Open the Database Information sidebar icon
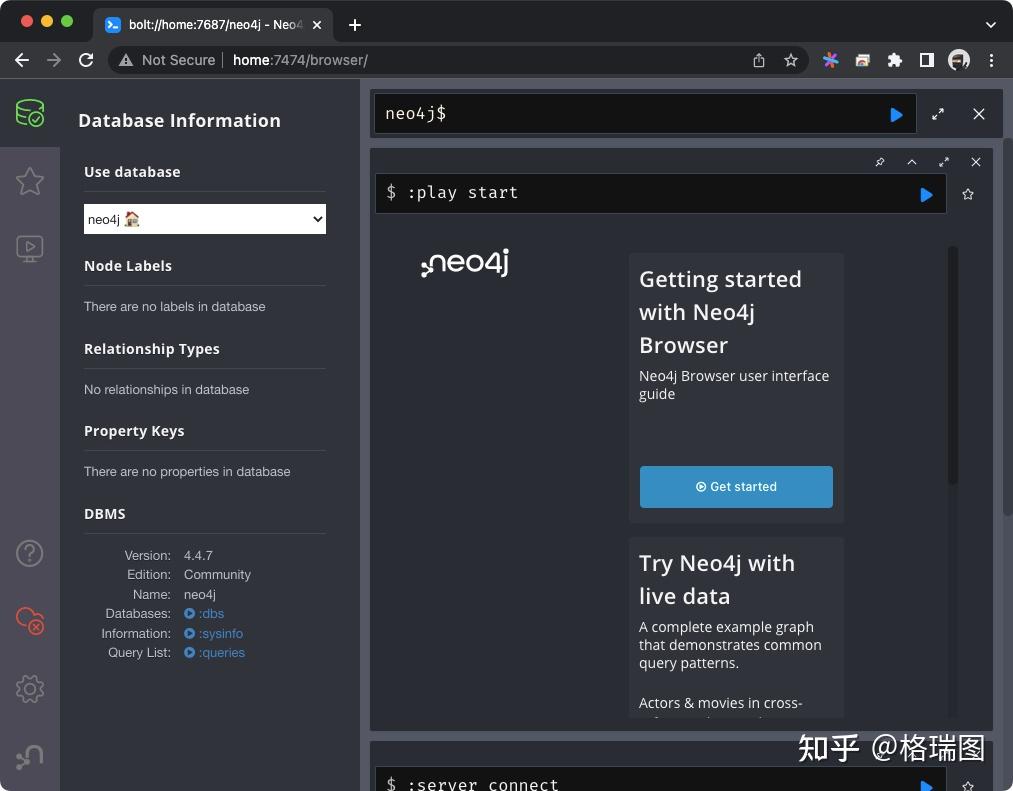The image size is (1013, 791). point(30,113)
